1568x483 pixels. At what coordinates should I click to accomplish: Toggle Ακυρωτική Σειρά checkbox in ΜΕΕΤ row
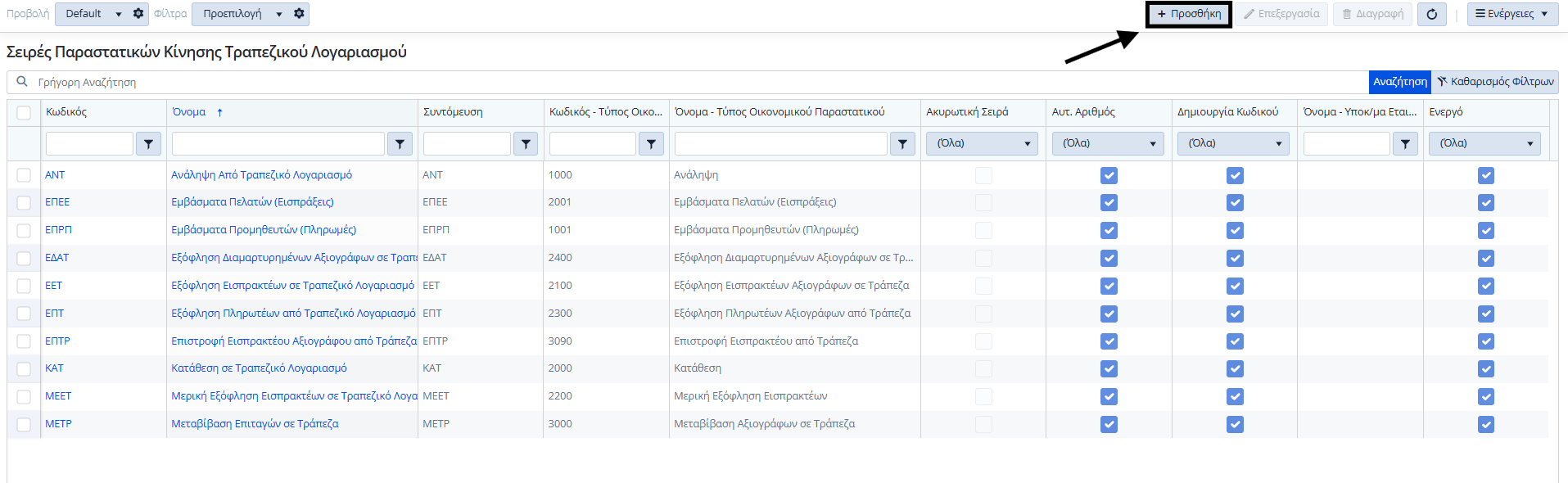click(x=983, y=396)
